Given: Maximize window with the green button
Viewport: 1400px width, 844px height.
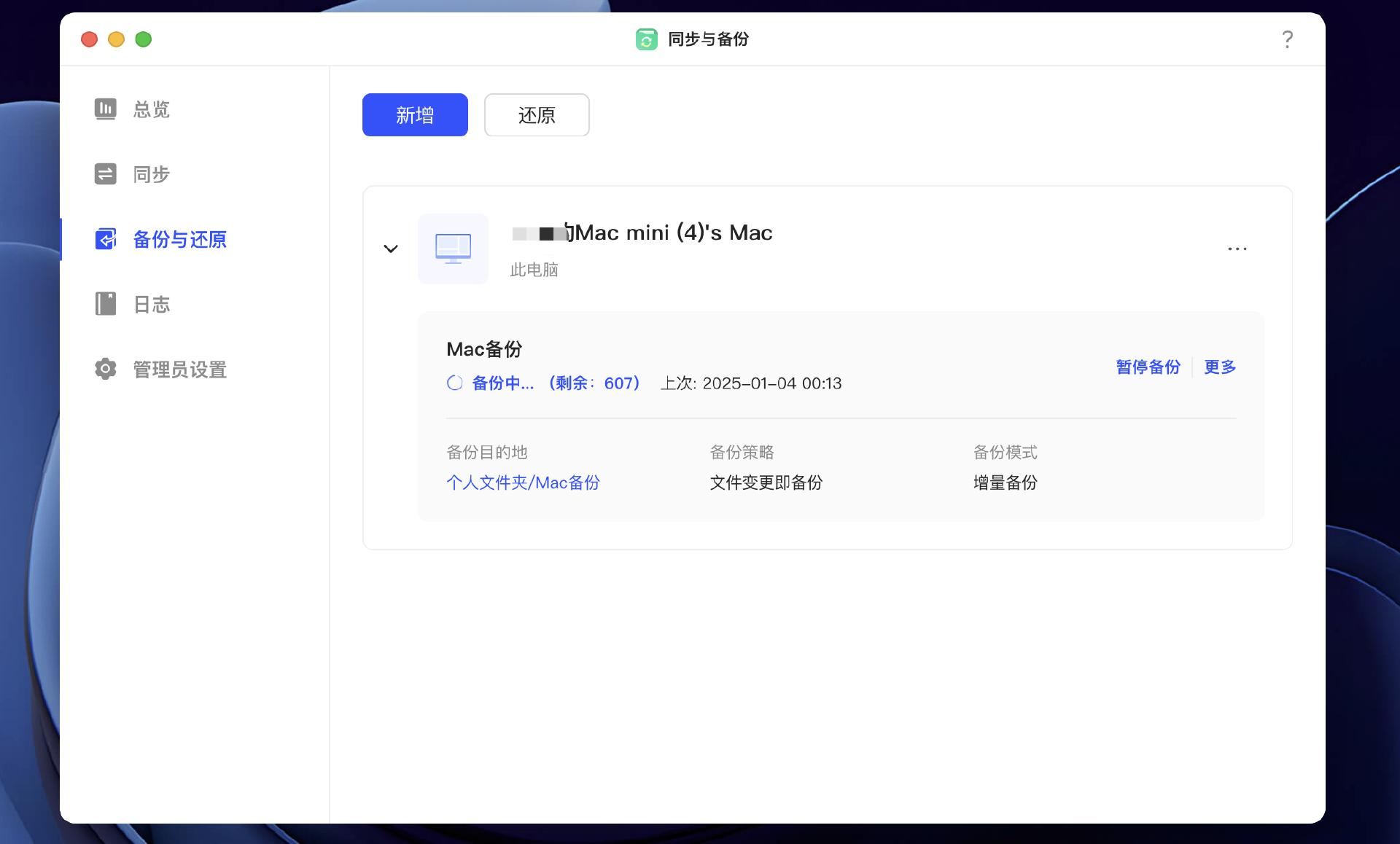Looking at the screenshot, I should point(144,39).
